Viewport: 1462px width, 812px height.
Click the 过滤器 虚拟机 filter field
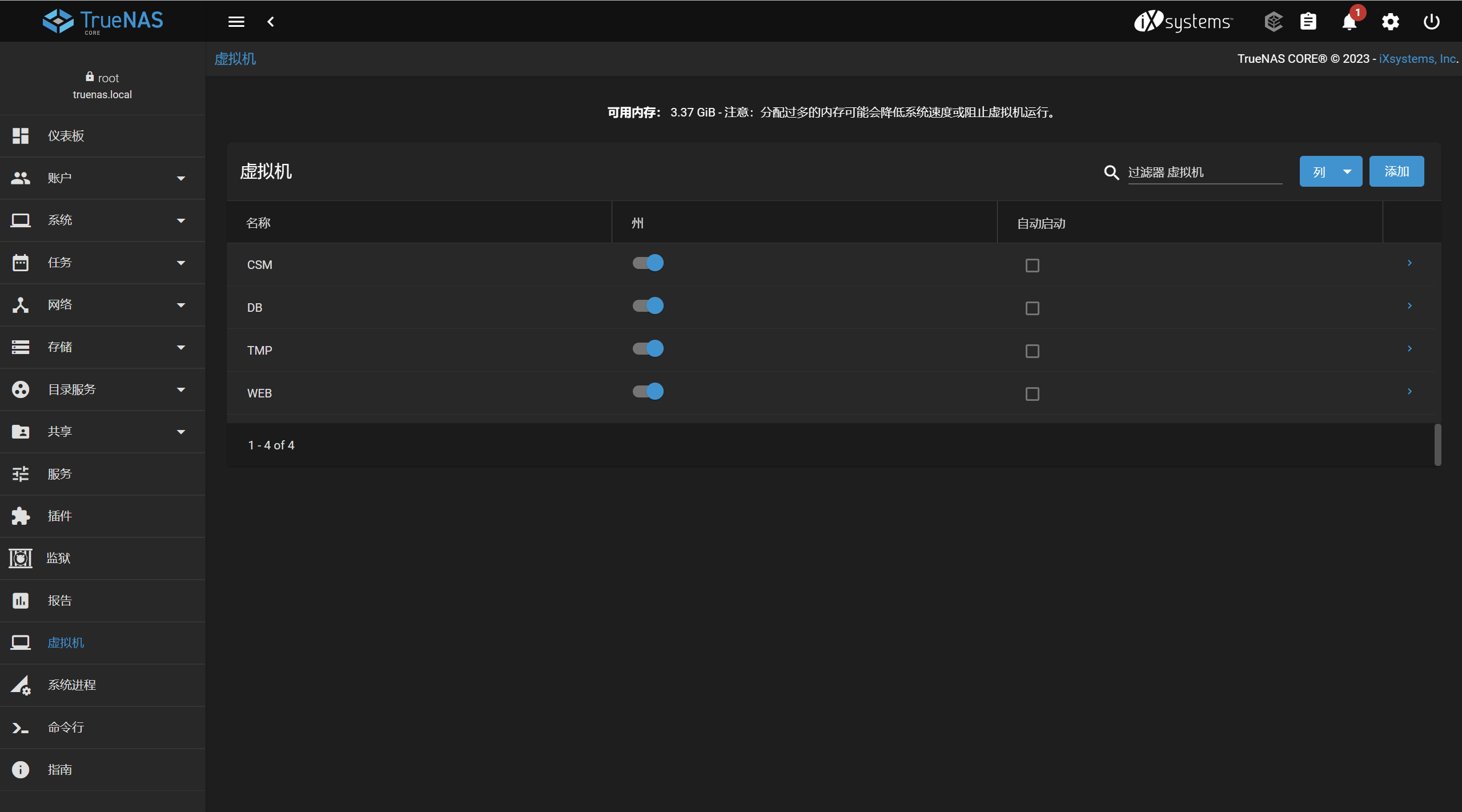coord(1204,172)
